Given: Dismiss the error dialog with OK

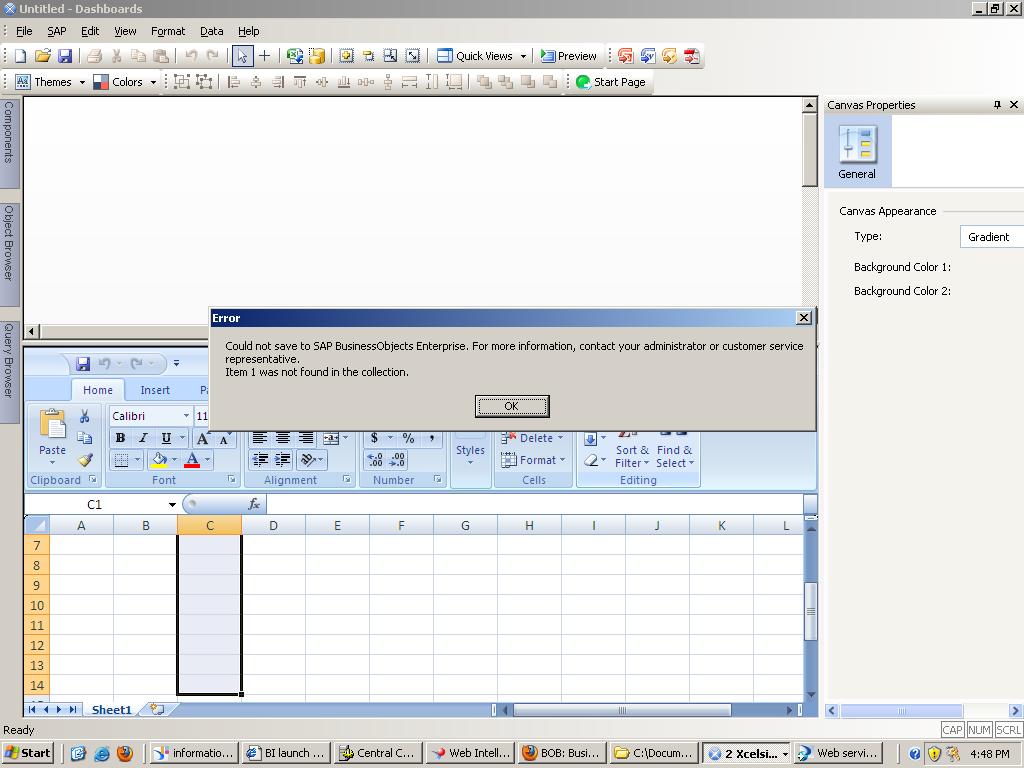Looking at the screenshot, I should [511, 406].
